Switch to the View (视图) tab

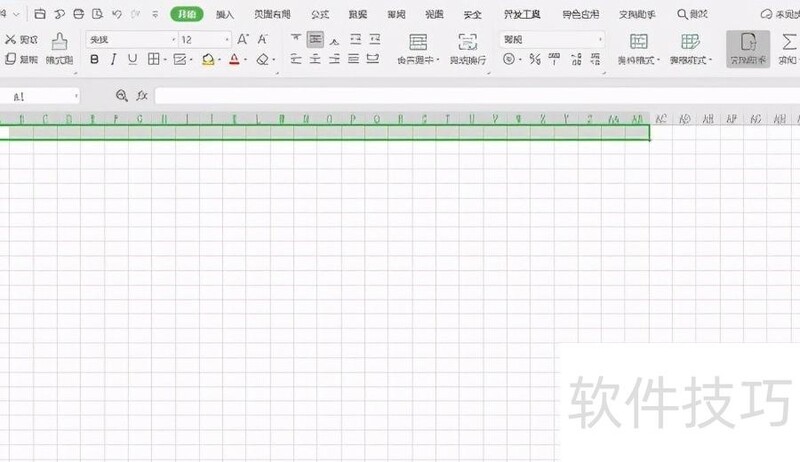(x=435, y=14)
